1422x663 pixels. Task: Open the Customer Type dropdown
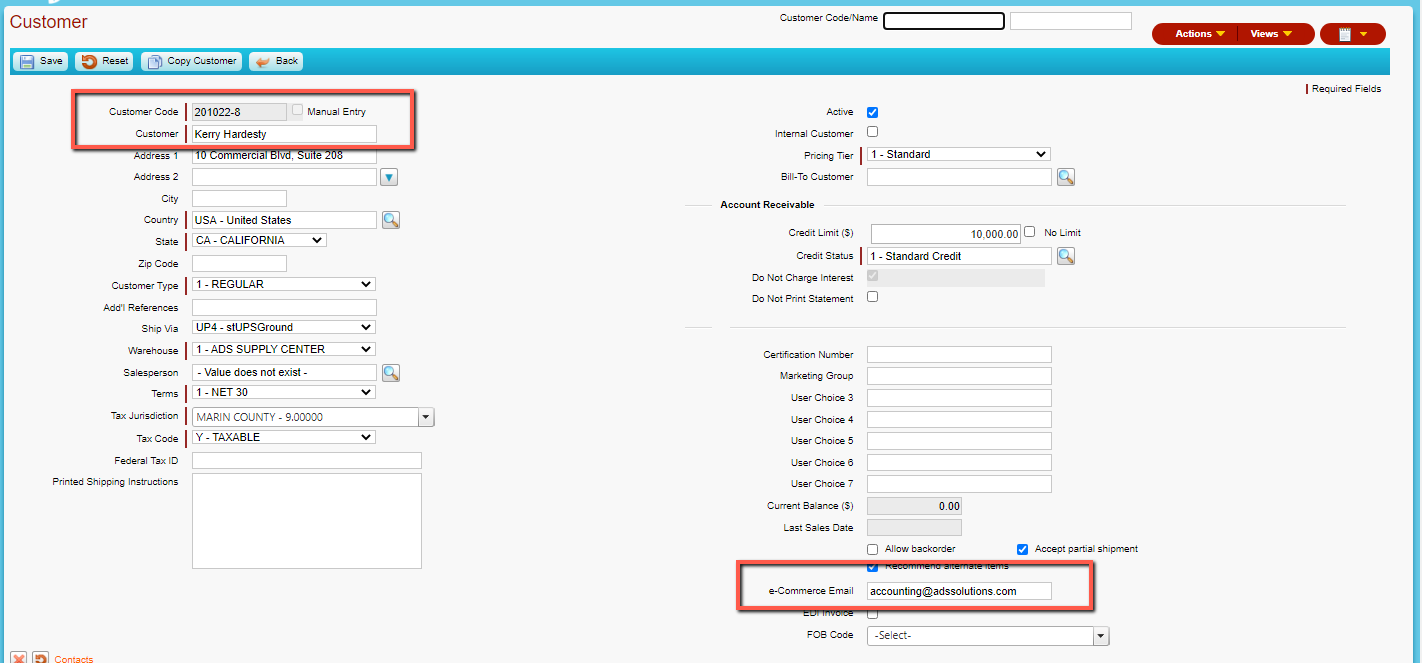click(x=284, y=285)
